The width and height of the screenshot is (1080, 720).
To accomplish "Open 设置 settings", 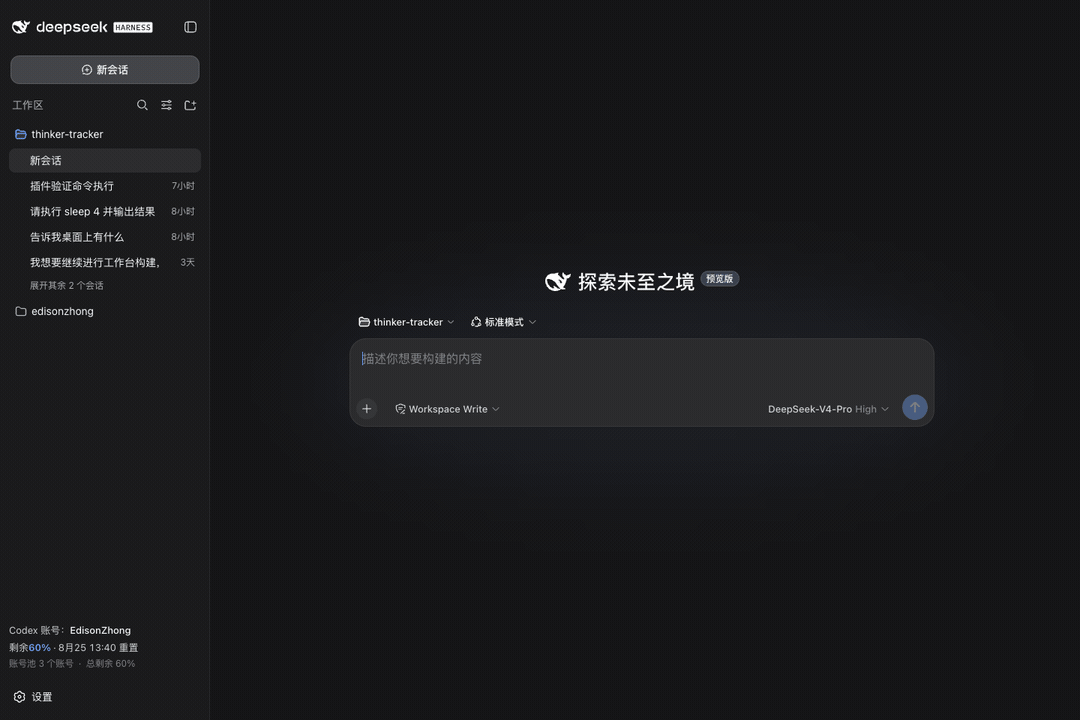I will click(33, 697).
